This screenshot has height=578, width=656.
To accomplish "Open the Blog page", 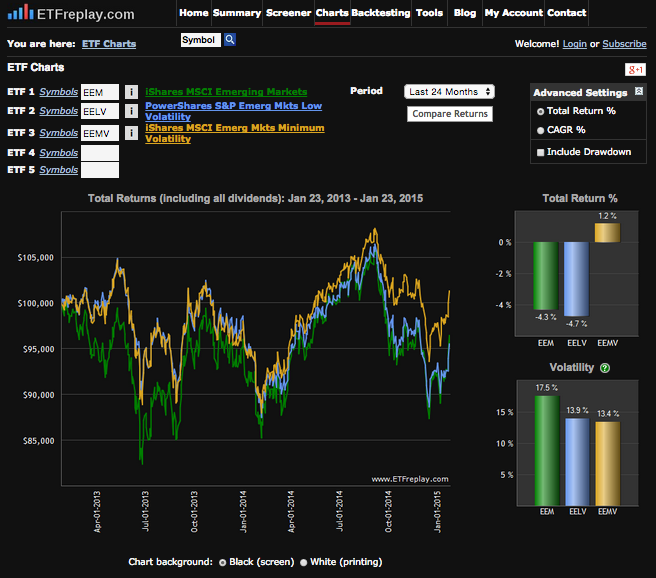I will (x=465, y=13).
